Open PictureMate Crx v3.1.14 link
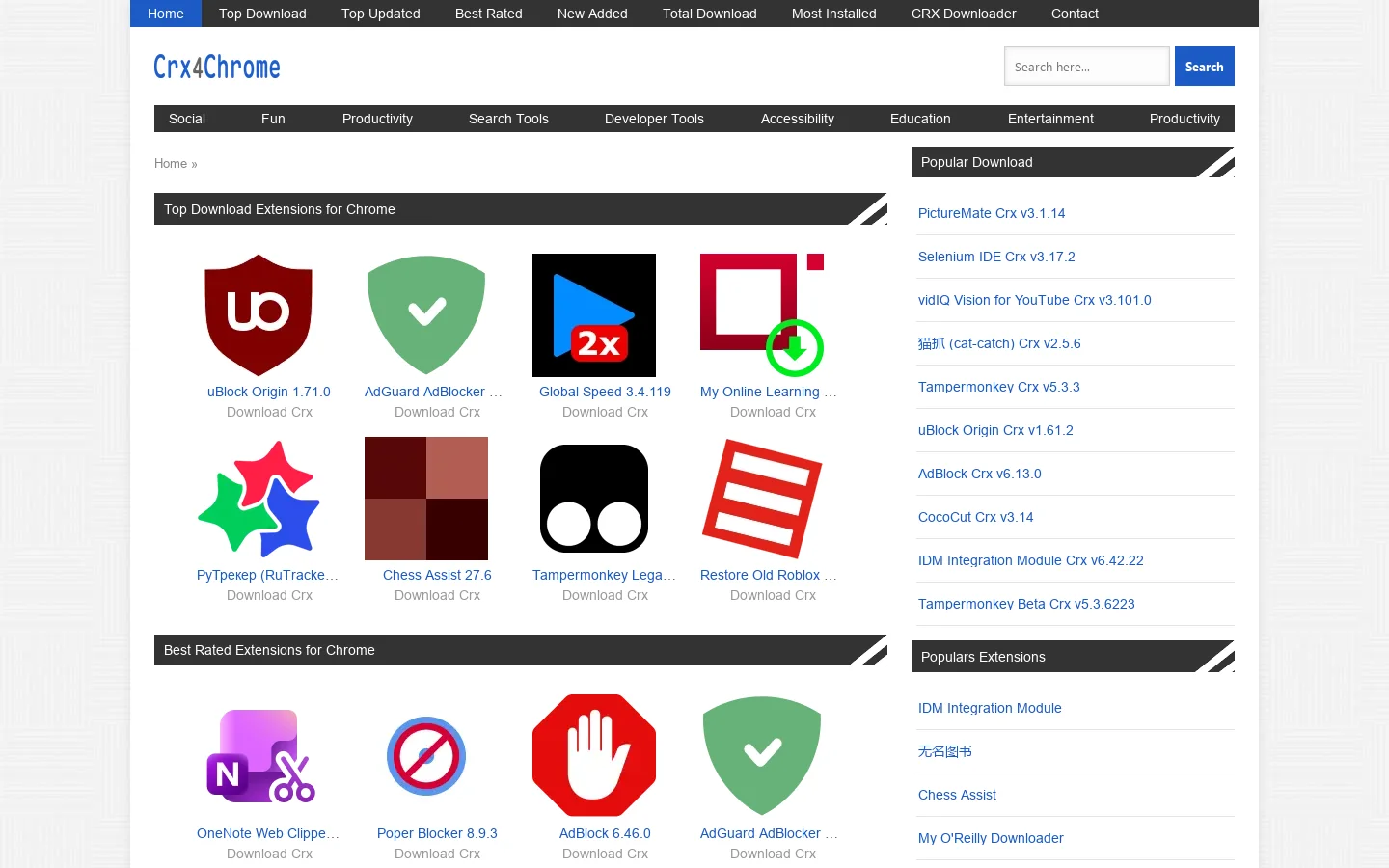Image resolution: width=1389 pixels, height=868 pixels. [x=992, y=213]
